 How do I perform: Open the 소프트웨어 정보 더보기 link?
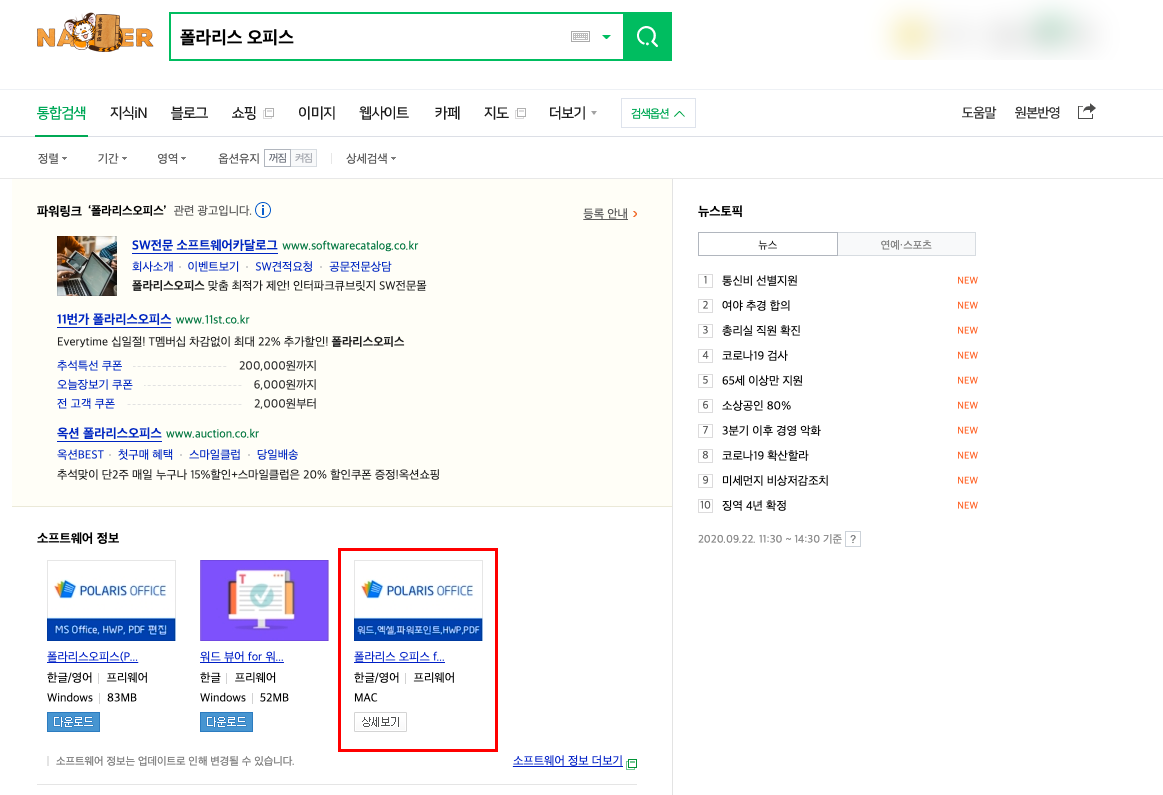click(x=567, y=761)
